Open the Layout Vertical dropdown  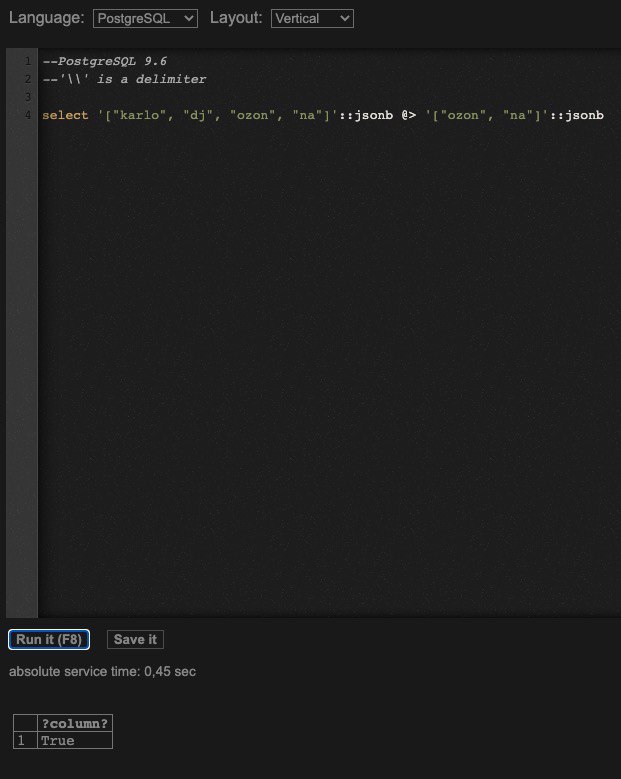coord(312,18)
